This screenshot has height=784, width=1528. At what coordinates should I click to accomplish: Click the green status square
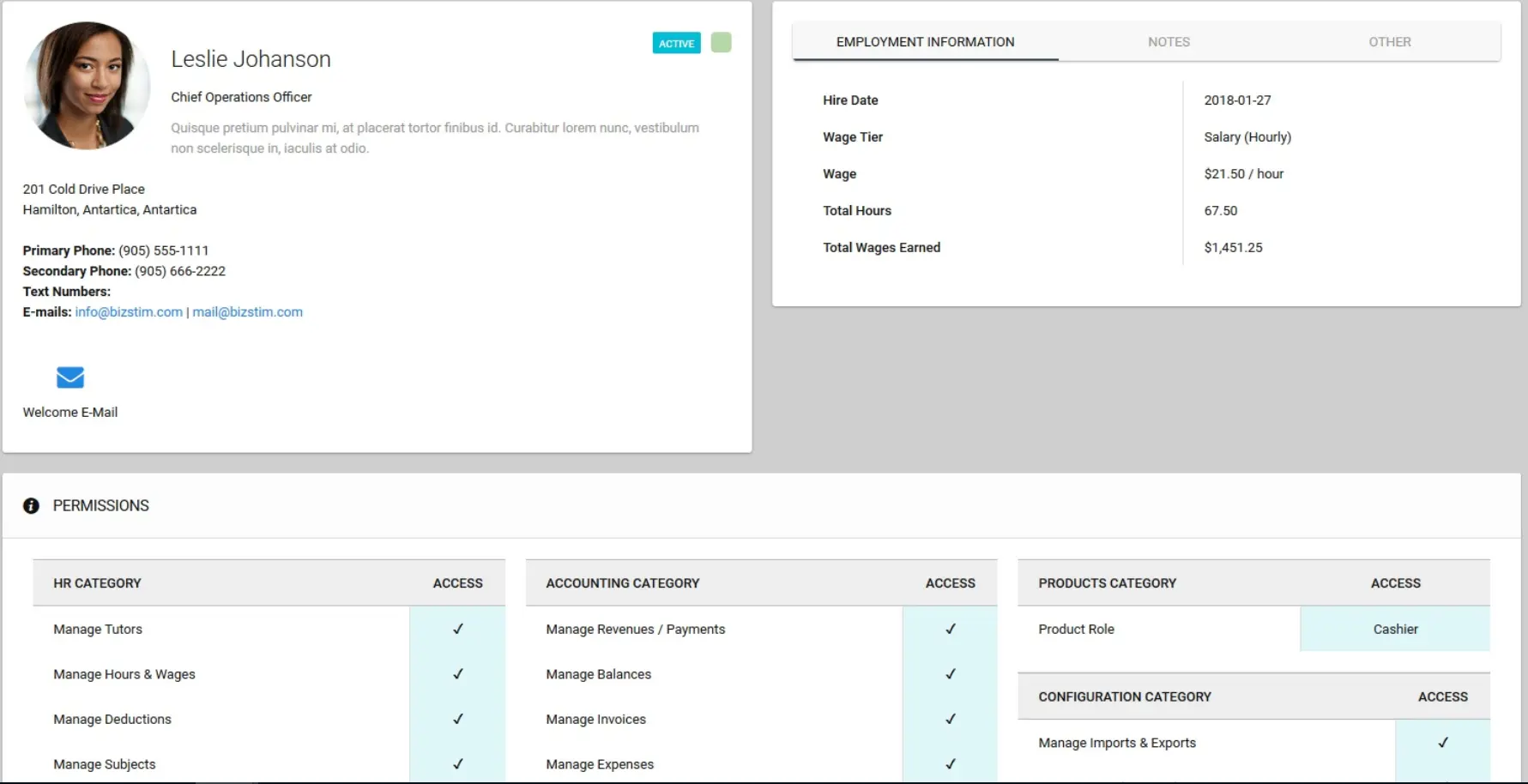[721, 43]
